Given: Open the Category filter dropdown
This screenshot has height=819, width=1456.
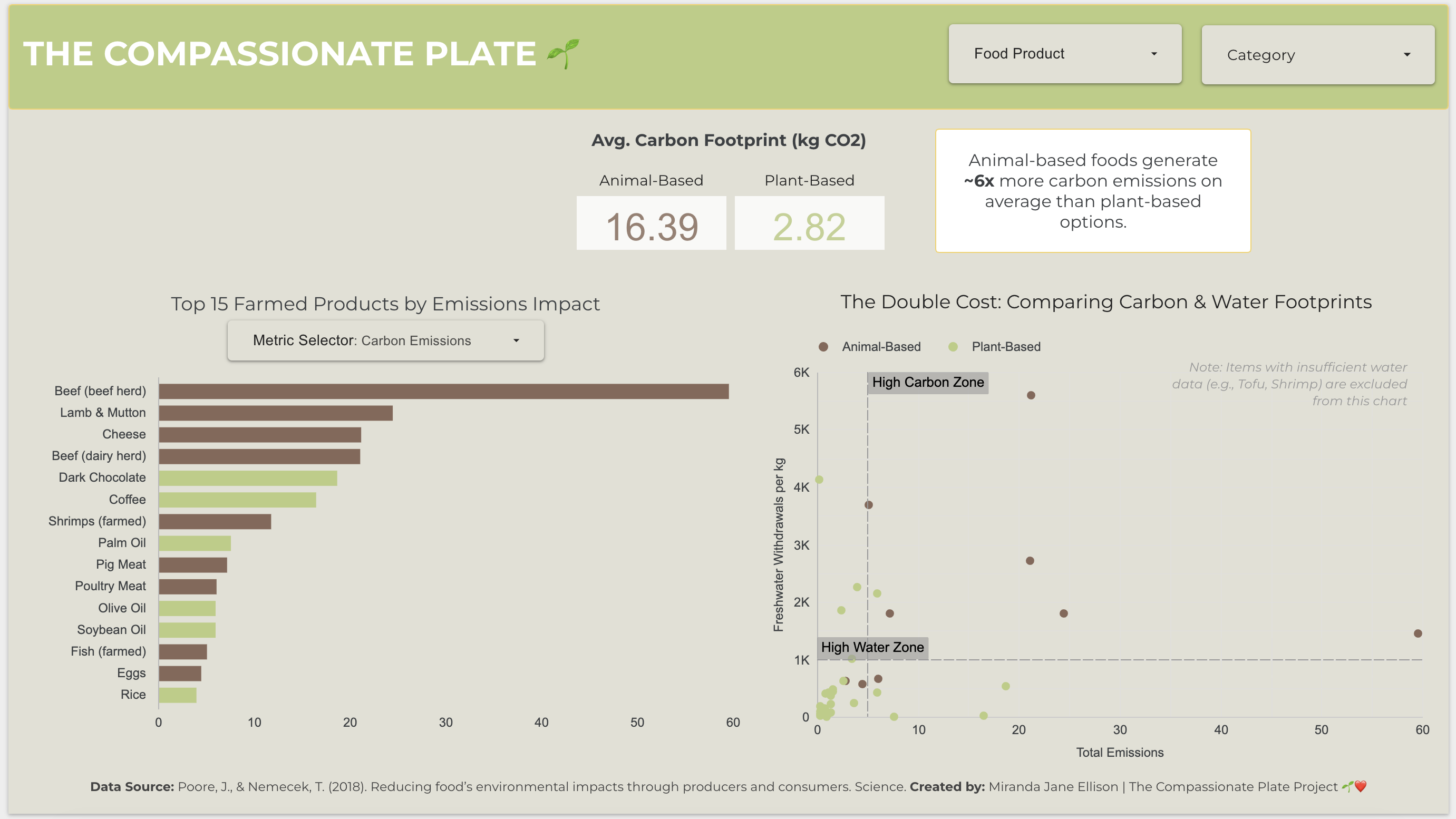Looking at the screenshot, I should [x=1317, y=55].
